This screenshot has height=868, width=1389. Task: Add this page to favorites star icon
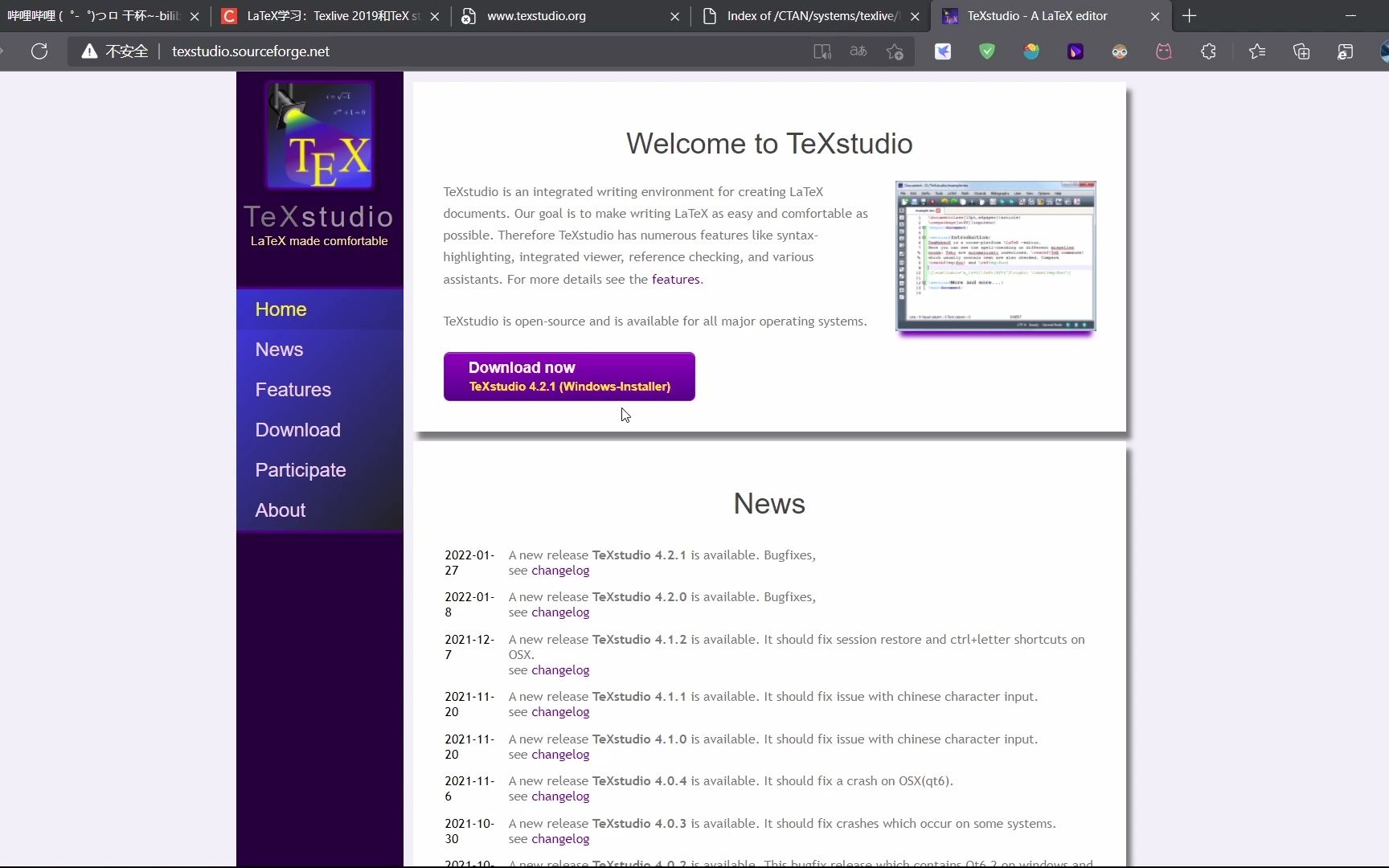click(895, 51)
